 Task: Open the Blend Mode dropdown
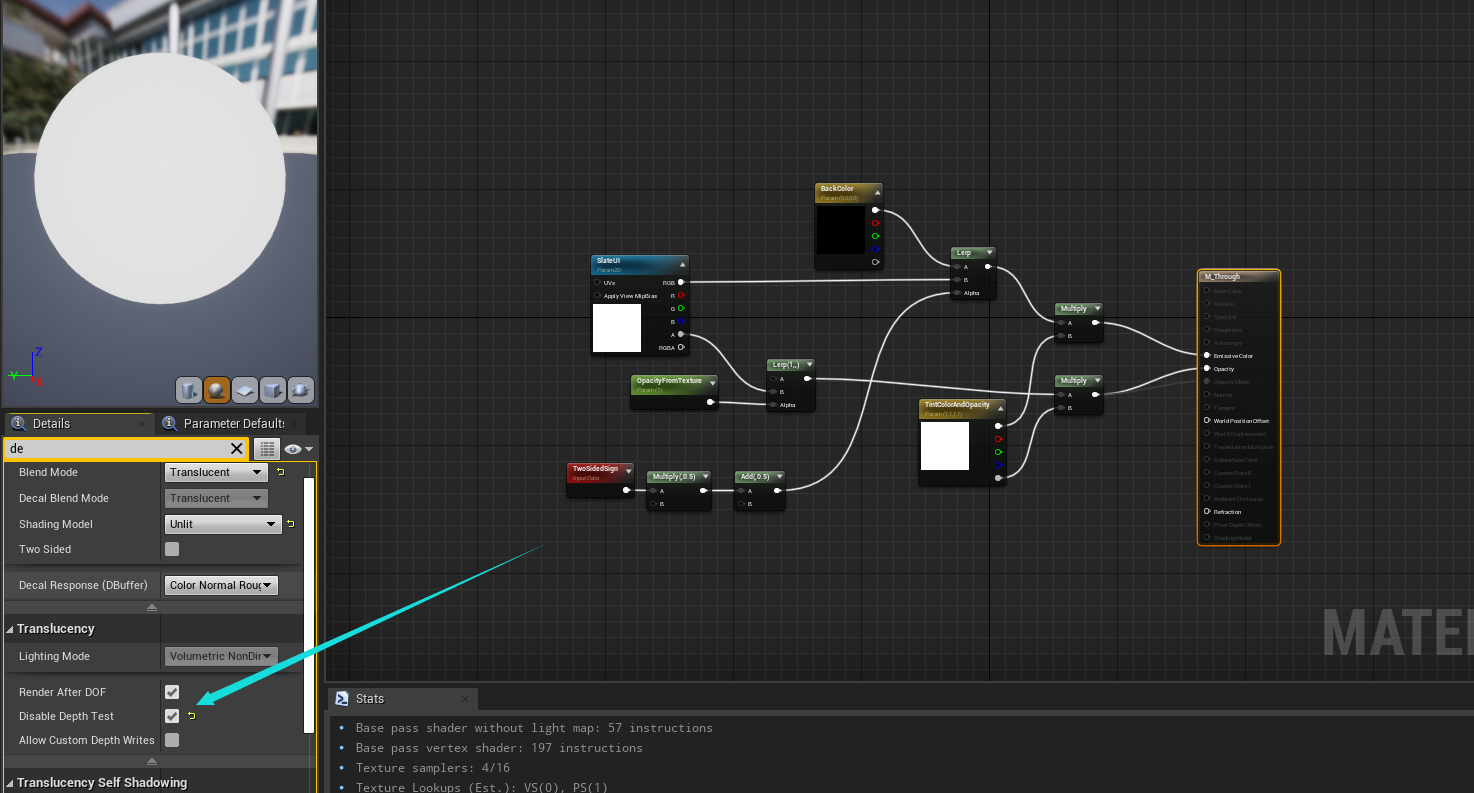click(x=215, y=471)
